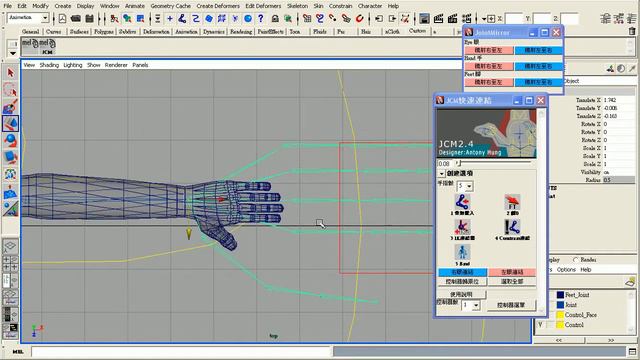Click the pink Eye mirror button in JointMirror

tap(489, 50)
